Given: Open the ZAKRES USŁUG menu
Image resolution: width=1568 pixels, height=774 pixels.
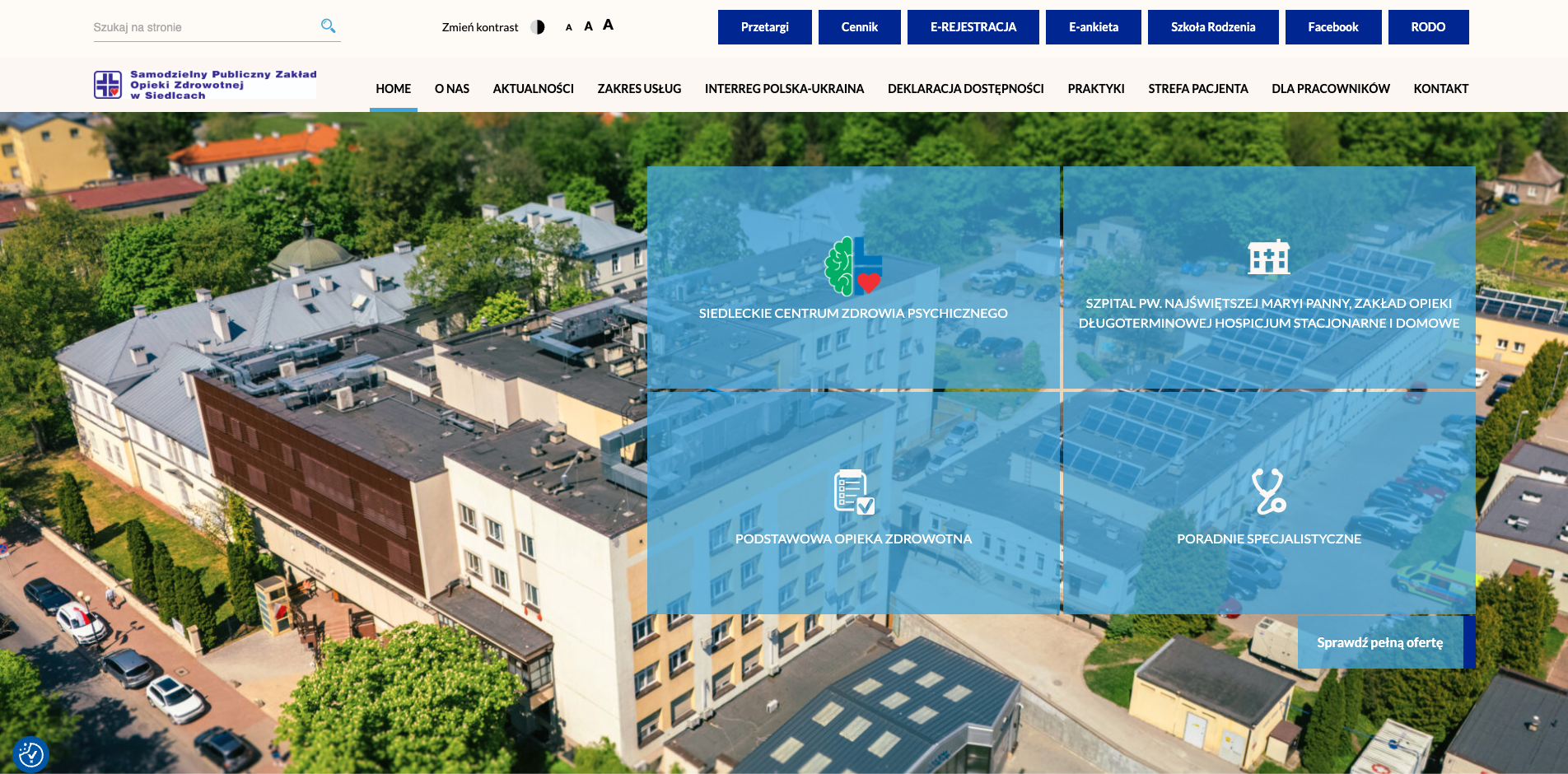Looking at the screenshot, I should 640,89.
